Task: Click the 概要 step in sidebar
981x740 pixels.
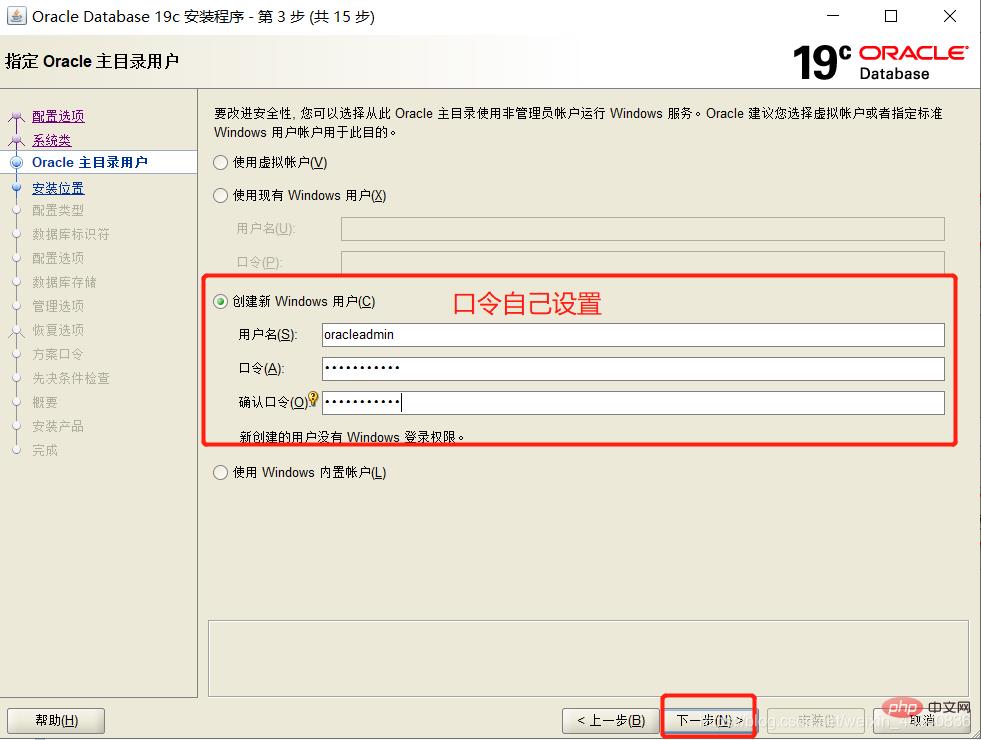Action: (45, 402)
